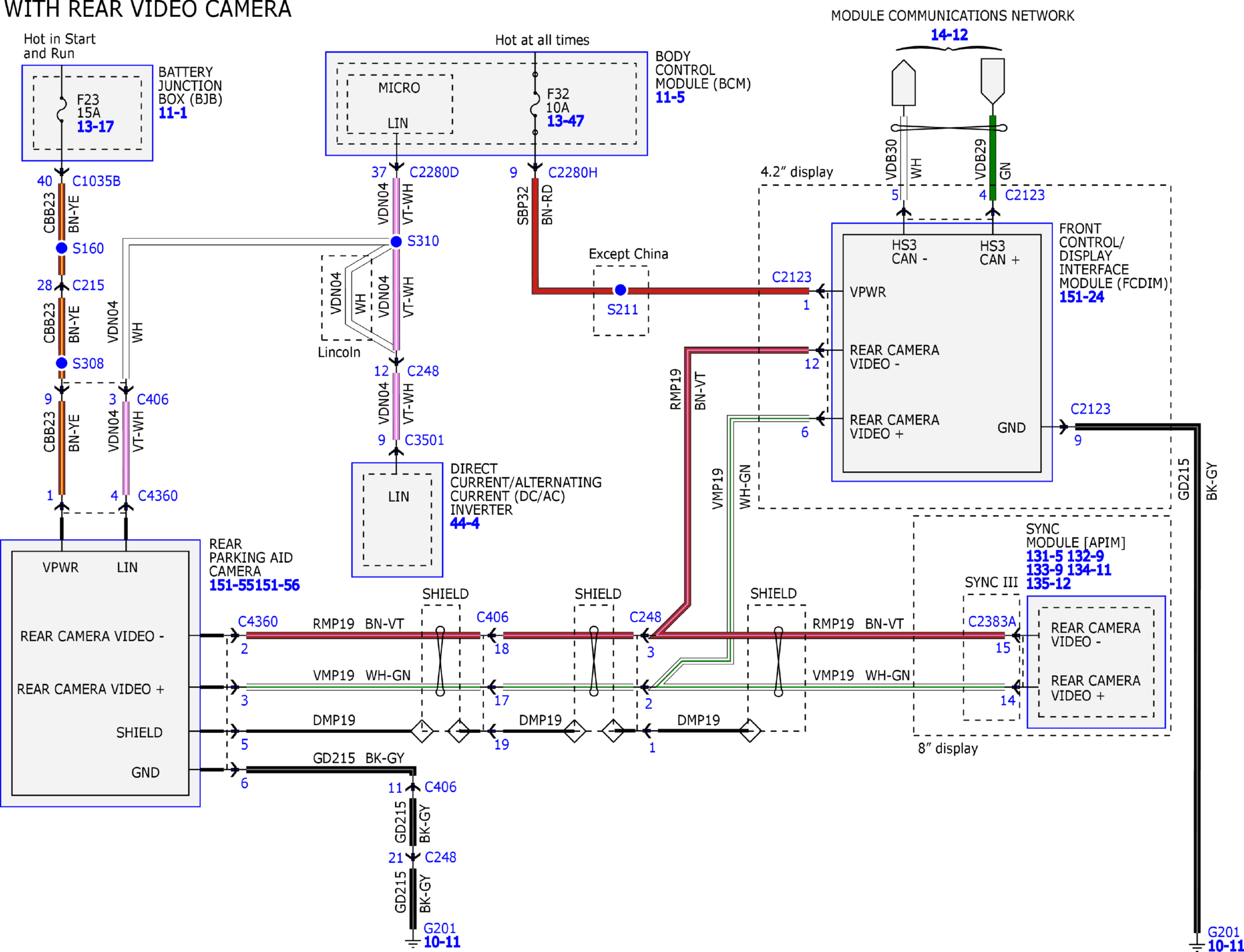Open FCDIM page link 151-24
Screen dimensions: 1244x952
[x=1082, y=297]
